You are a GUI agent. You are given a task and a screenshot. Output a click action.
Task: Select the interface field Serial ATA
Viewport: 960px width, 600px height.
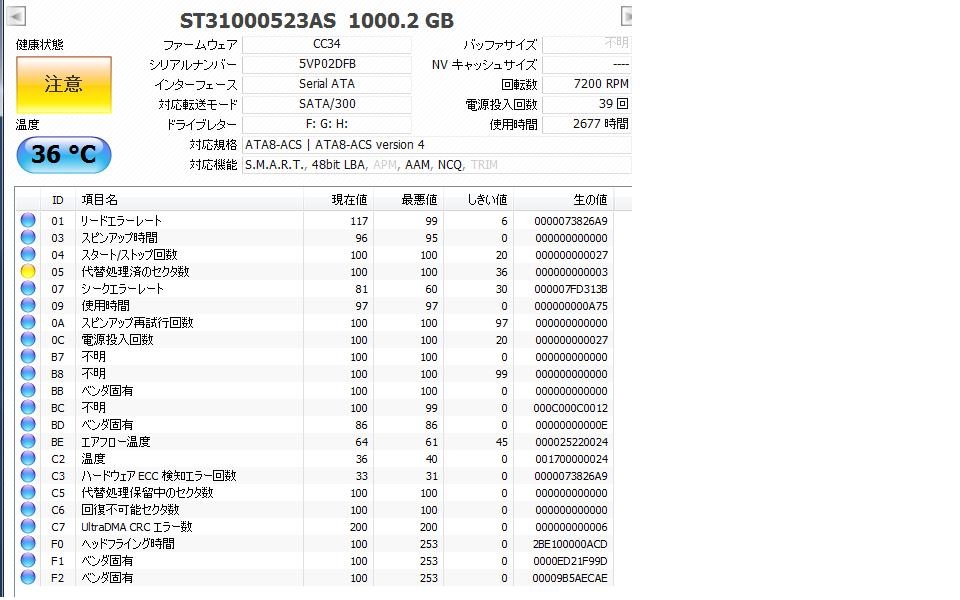pyautogui.click(x=327, y=84)
